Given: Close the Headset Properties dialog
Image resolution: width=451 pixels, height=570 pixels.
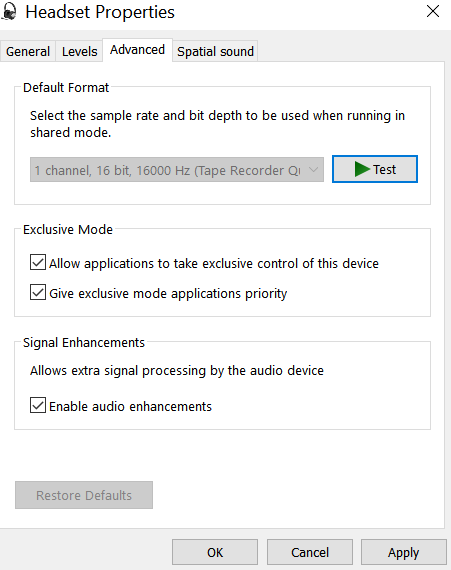Looking at the screenshot, I should pyautogui.click(x=432, y=11).
